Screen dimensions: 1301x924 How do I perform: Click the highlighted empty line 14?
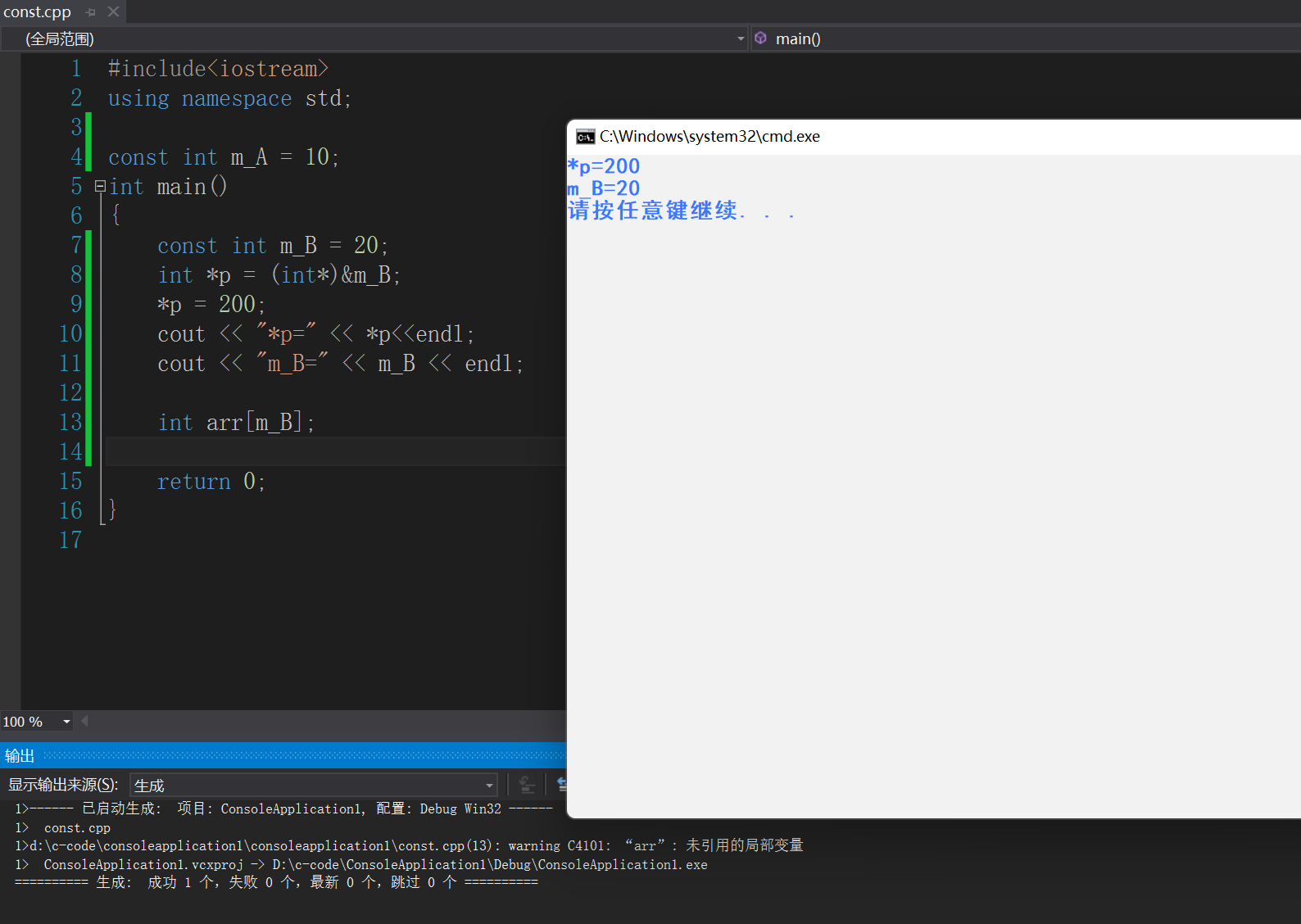coord(336,451)
